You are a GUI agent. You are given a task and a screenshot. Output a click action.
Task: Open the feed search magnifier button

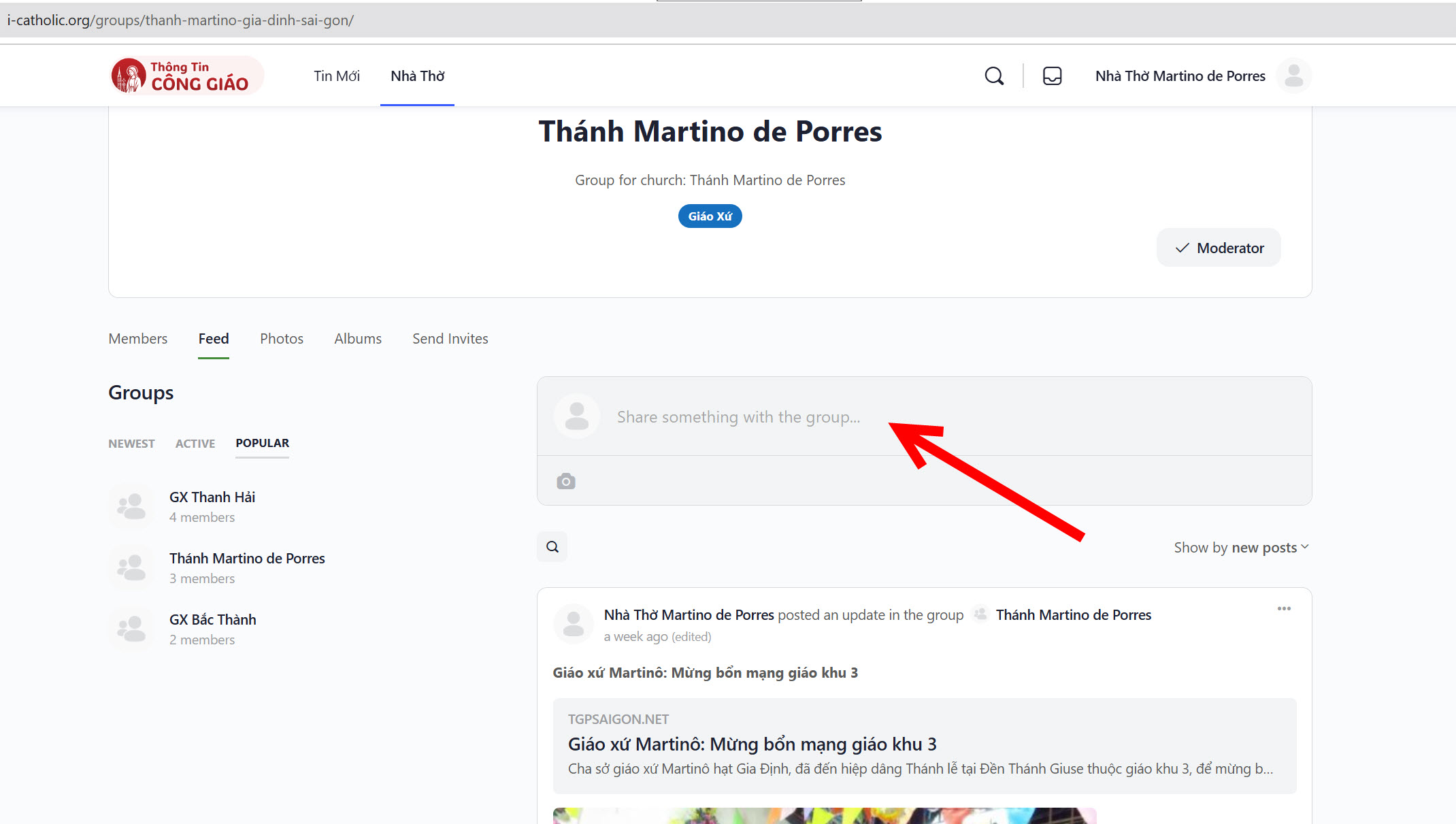click(x=552, y=547)
